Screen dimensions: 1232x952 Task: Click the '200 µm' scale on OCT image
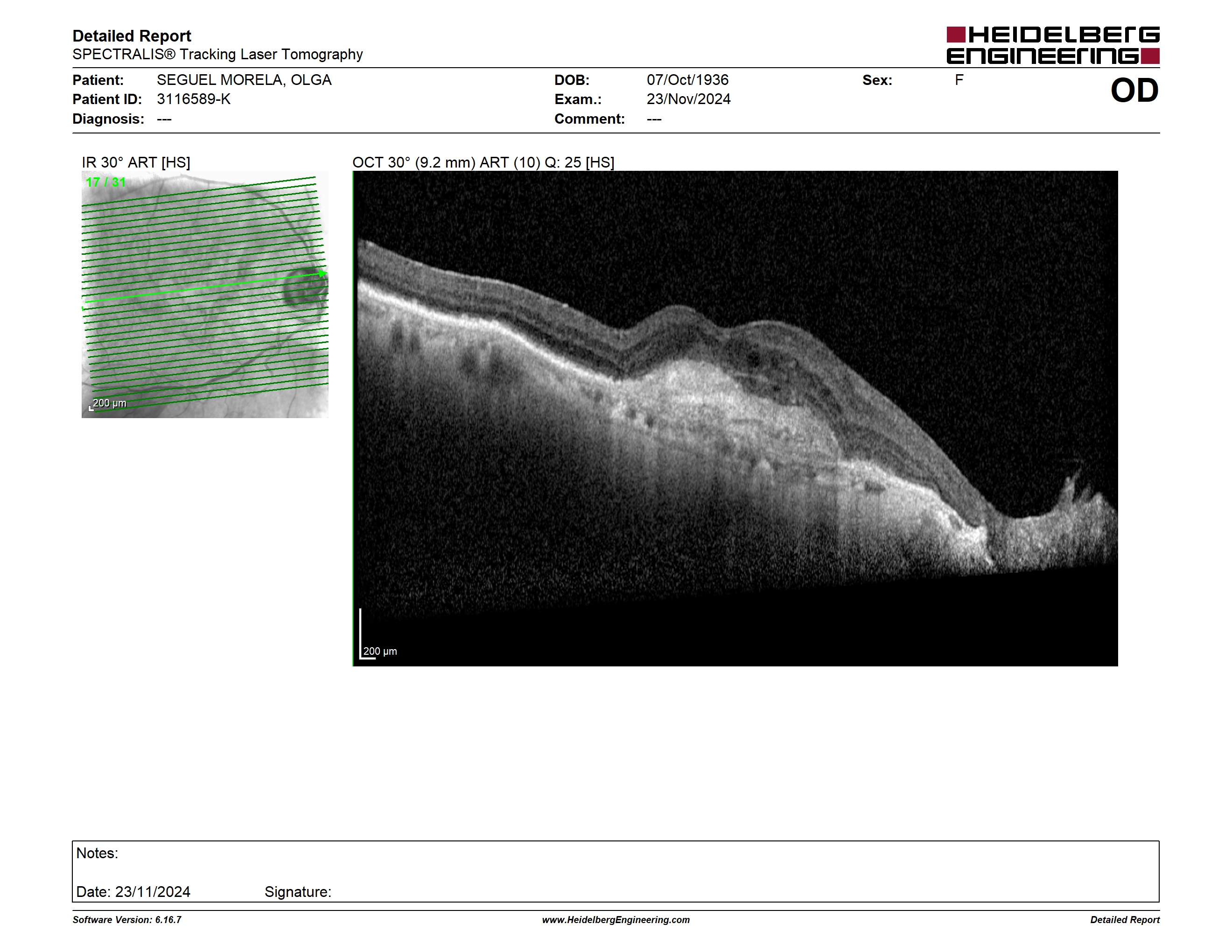tap(380, 651)
